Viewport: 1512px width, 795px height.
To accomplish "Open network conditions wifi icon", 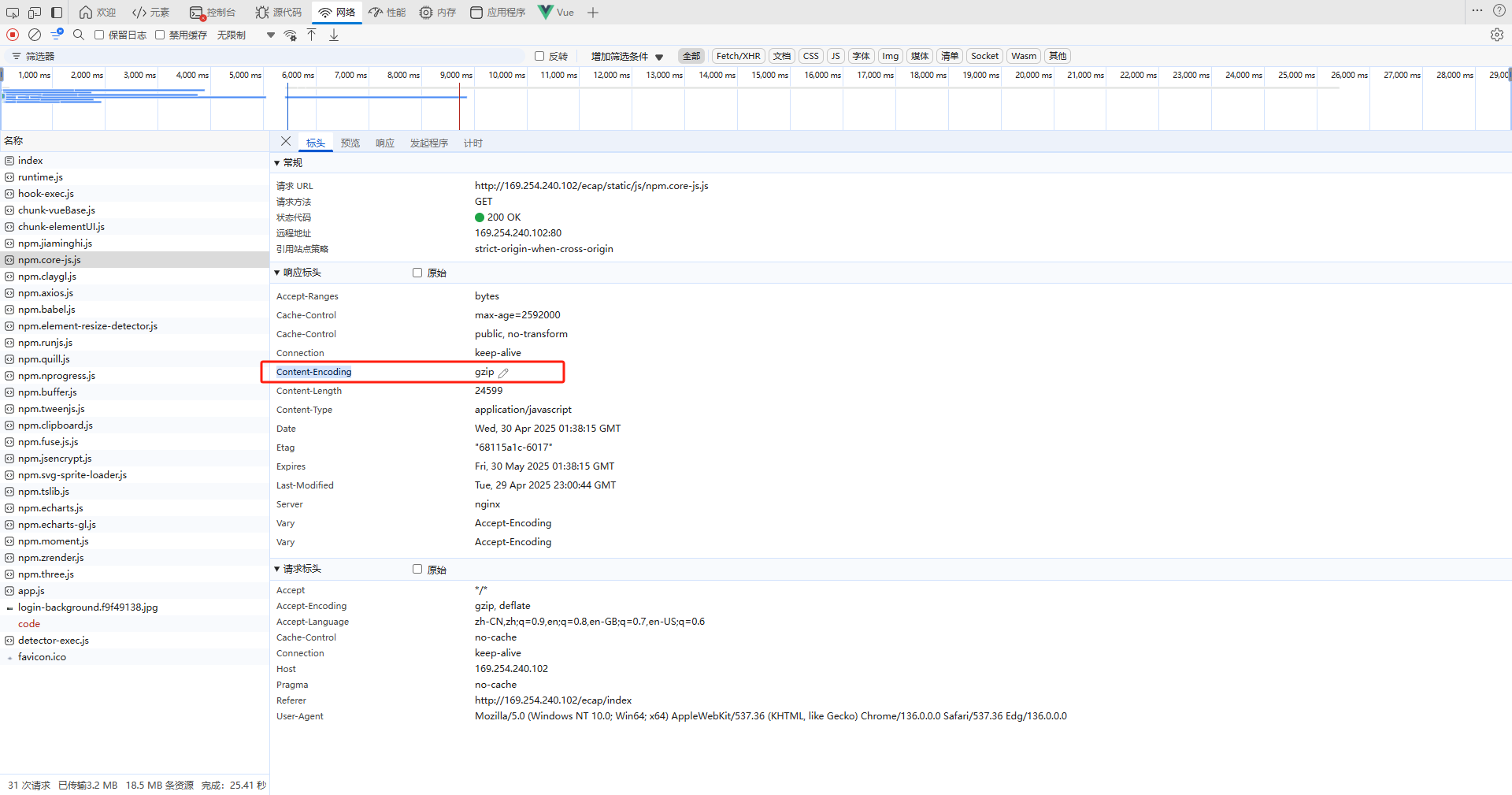I will pyautogui.click(x=291, y=35).
